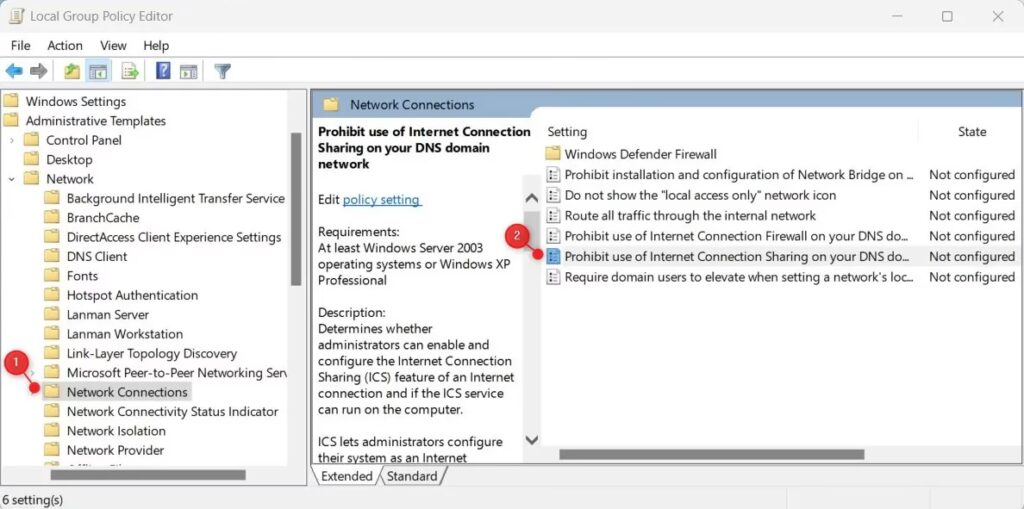
Task: Click the State column header
Action: (971, 131)
